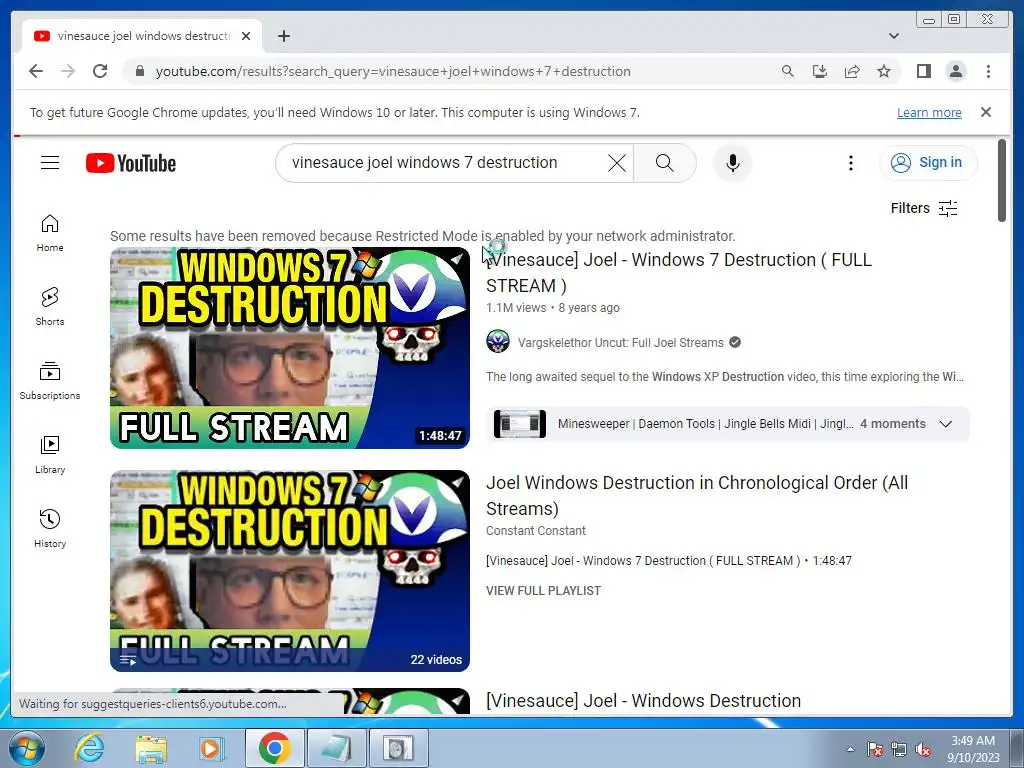Image resolution: width=1024 pixels, height=768 pixels.
Task: Click the muted volume tray icon
Action: click(923, 750)
